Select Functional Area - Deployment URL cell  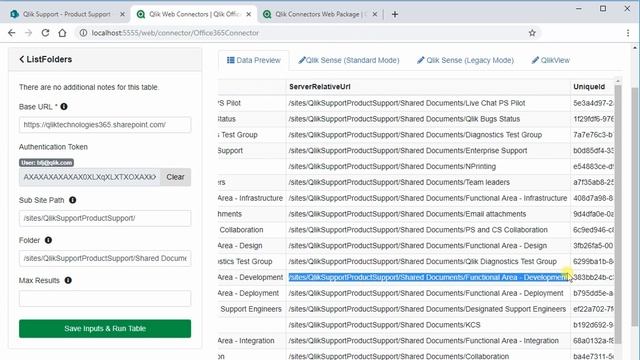[428, 293]
